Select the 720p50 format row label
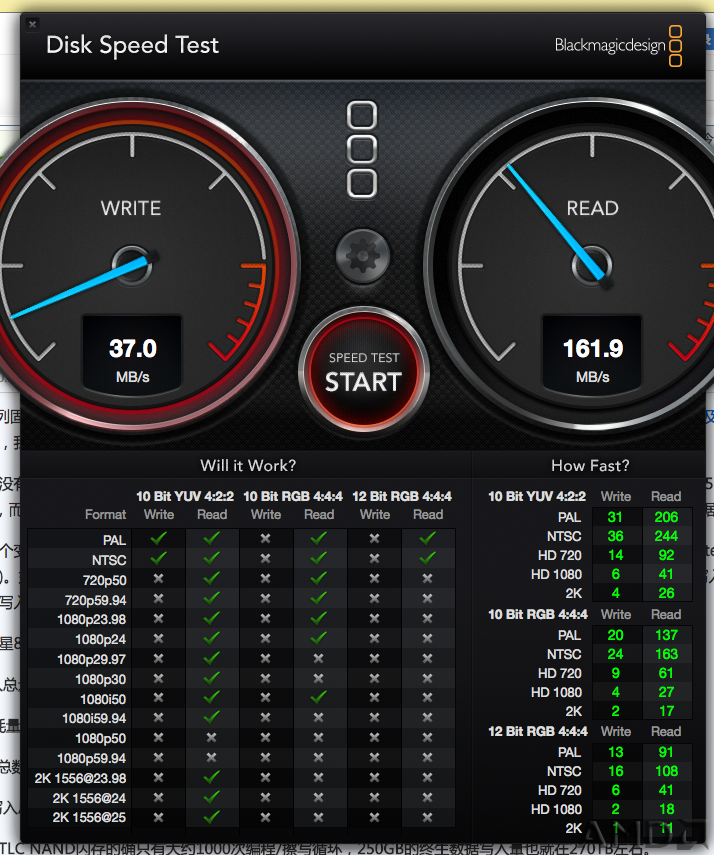This screenshot has width=714, height=855. (104, 580)
